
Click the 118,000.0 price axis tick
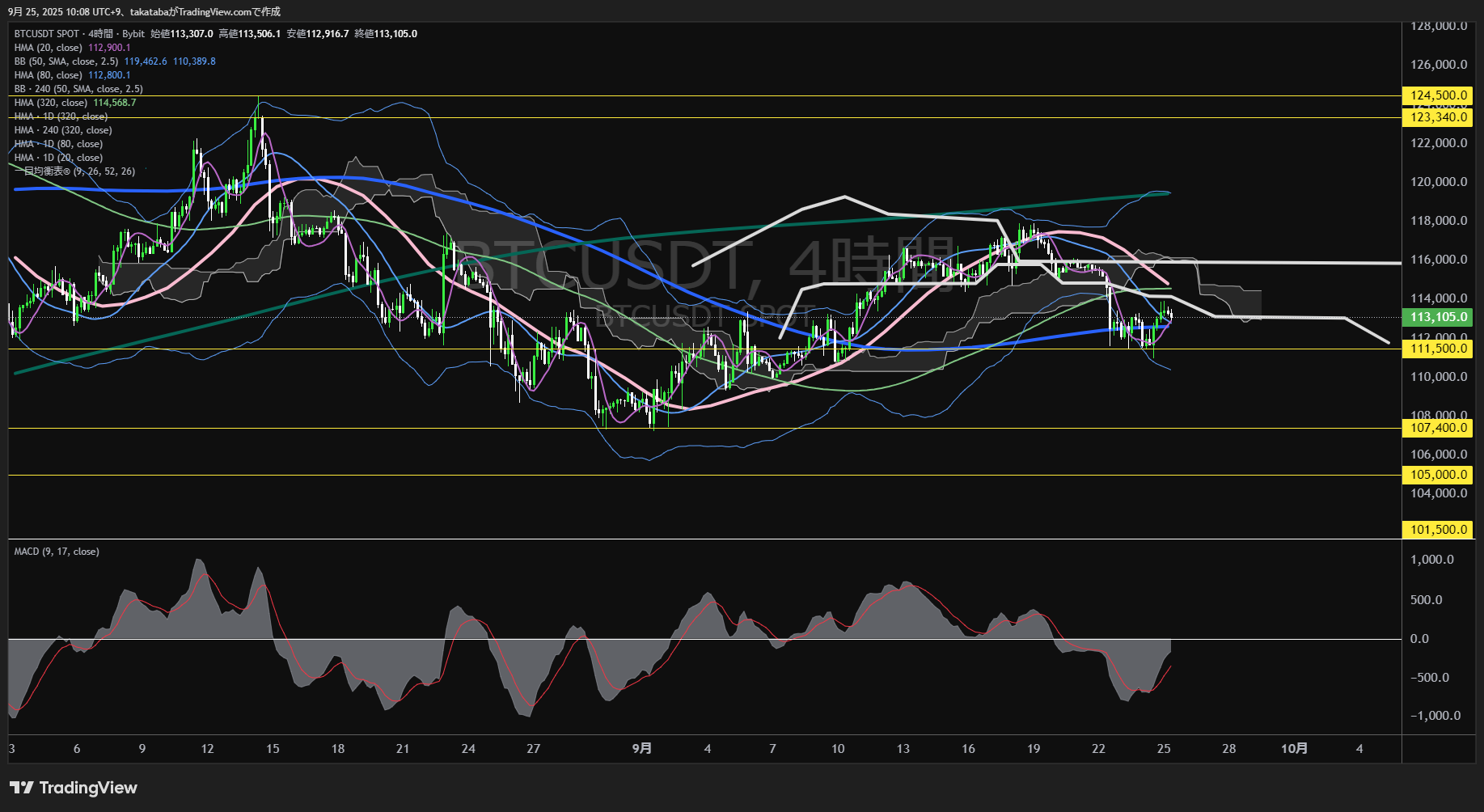click(x=1439, y=221)
